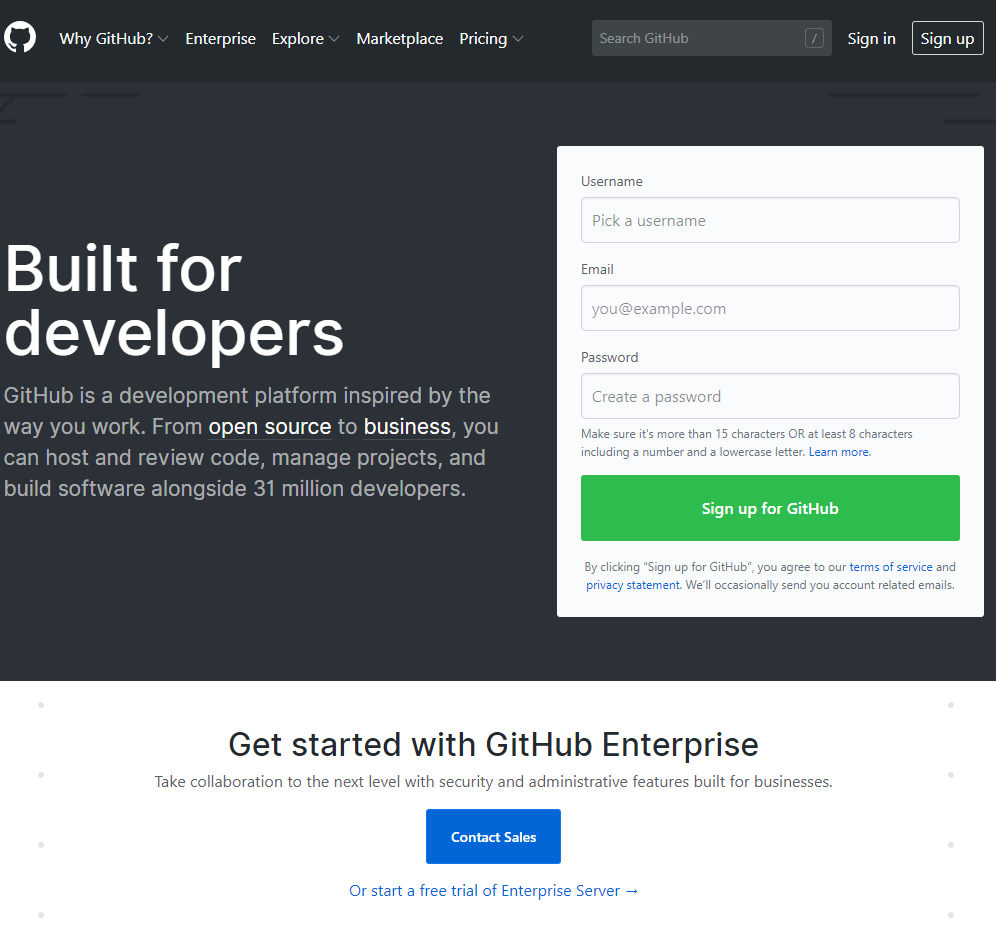Open the Enterprise nav item
The height and width of the screenshot is (928, 996).
pos(220,39)
